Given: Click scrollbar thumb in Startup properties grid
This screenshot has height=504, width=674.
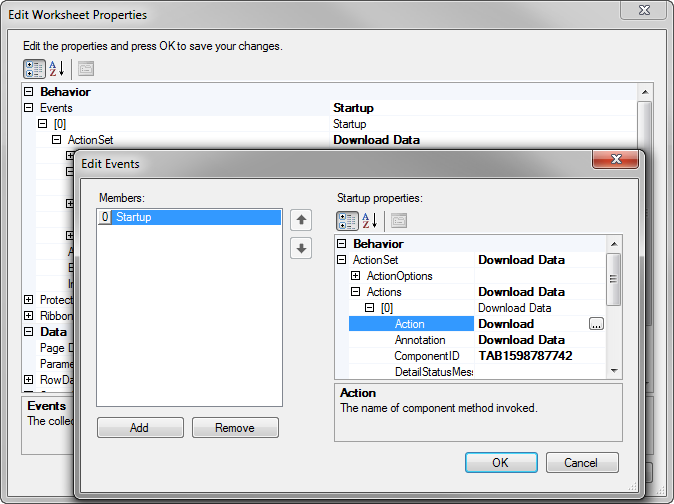Looking at the screenshot, I should (x=614, y=279).
